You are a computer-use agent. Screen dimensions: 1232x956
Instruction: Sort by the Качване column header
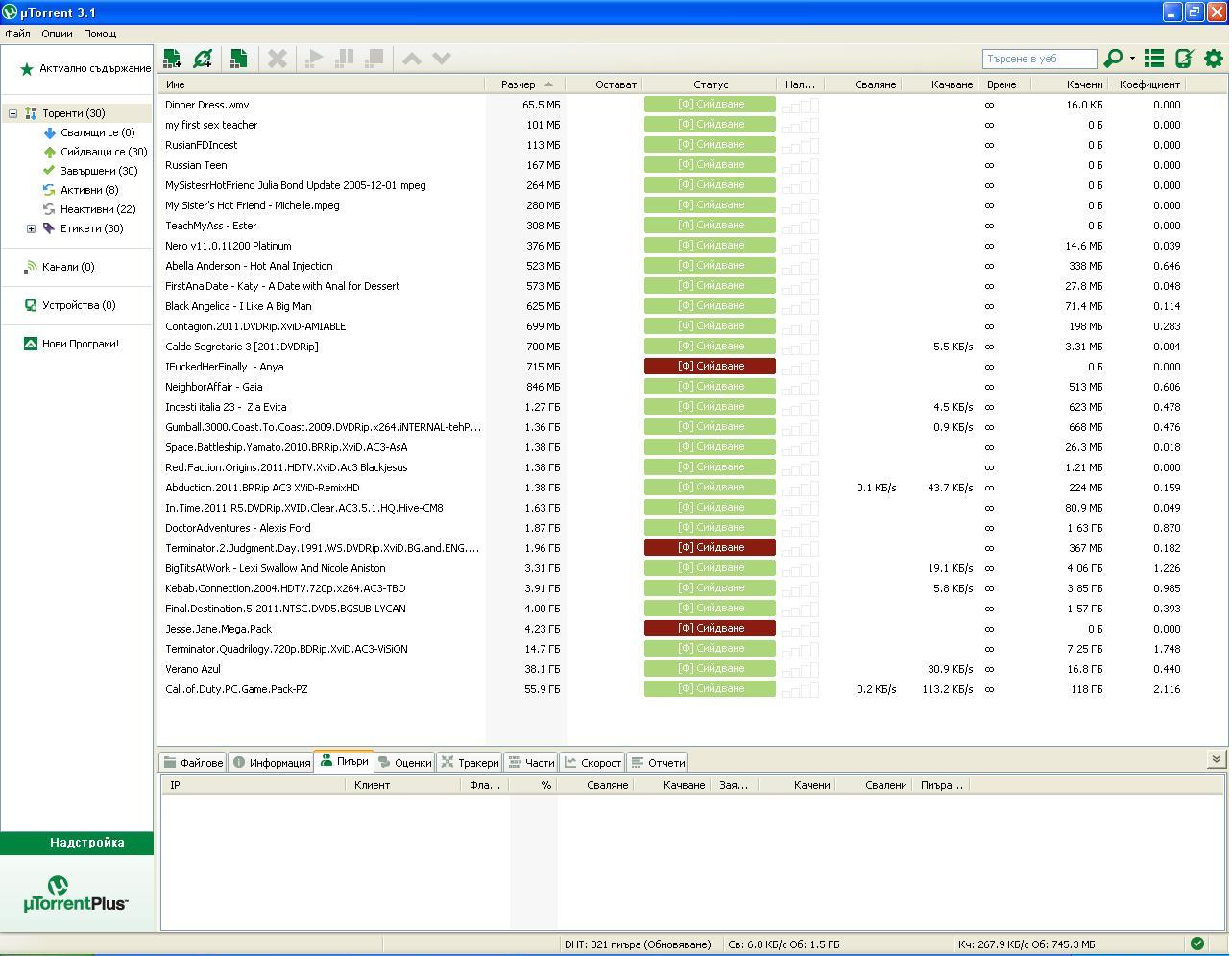click(x=941, y=84)
